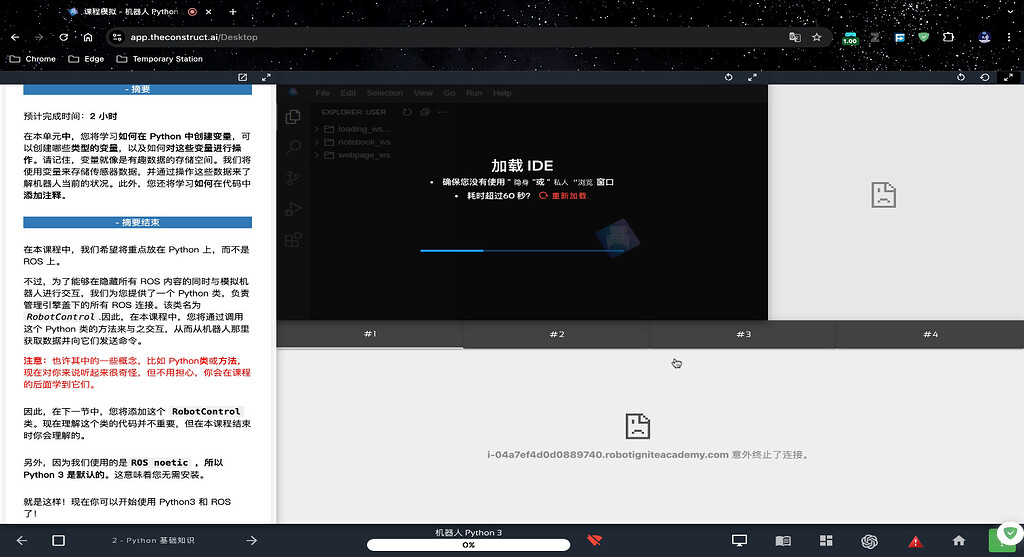Switch to terminal tab #1
Viewport: 1024px width, 557px height.
point(370,334)
